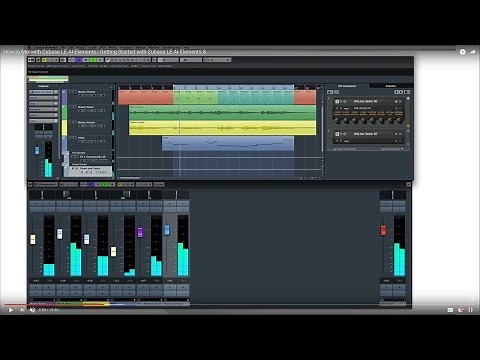Solo the Stereo Vocals track
The height and width of the screenshot is (360, 480).
click(x=75, y=122)
